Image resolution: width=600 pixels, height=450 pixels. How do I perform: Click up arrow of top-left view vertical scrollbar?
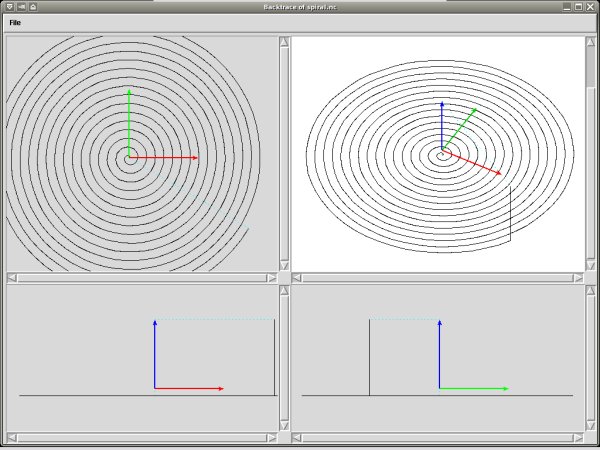(284, 42)
